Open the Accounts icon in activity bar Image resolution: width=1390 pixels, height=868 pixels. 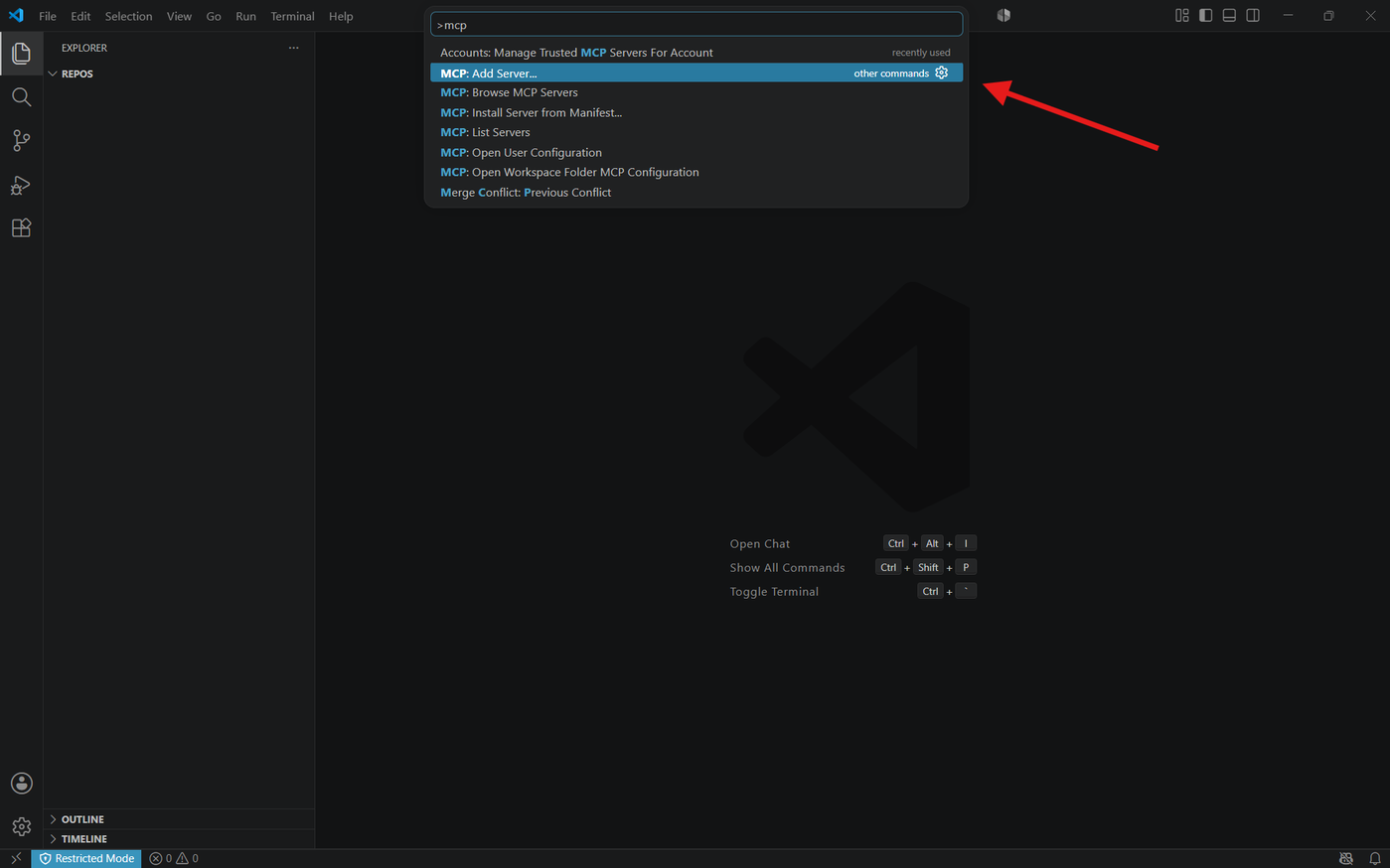21,783
